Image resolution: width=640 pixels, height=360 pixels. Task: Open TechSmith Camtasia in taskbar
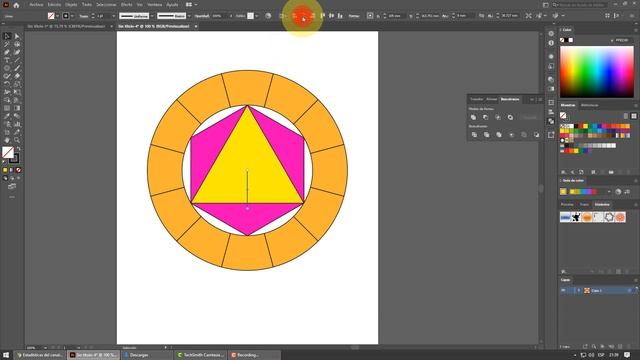tap(200, 355)
